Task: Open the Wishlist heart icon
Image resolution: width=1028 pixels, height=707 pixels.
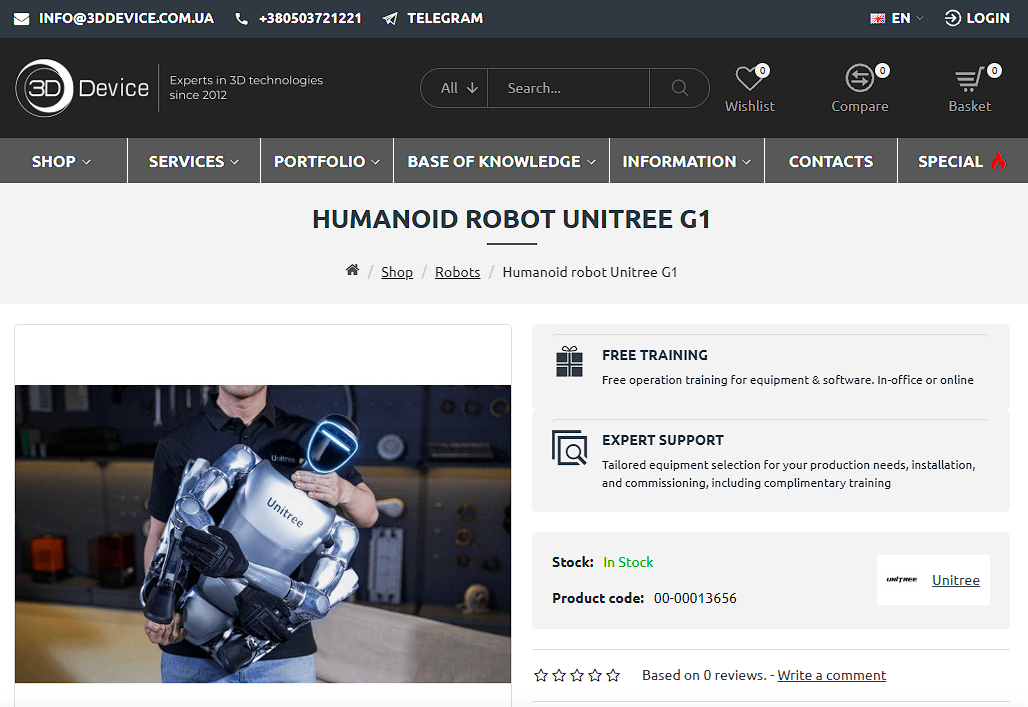Action: (x=749, y=79)
